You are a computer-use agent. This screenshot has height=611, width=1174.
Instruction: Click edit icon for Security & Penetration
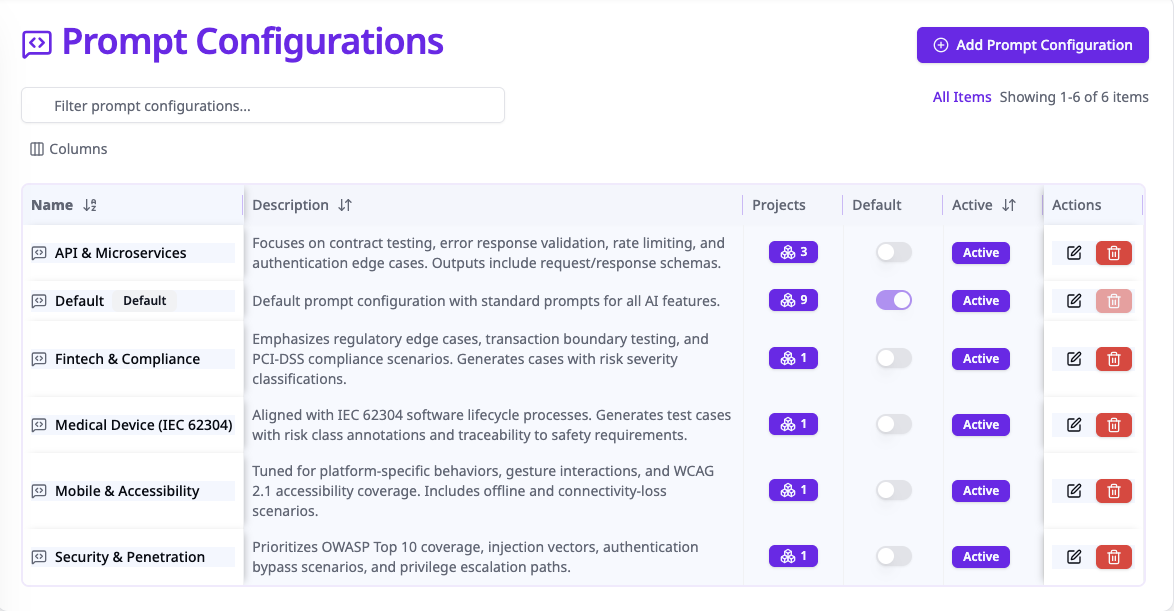point(1074,557)
